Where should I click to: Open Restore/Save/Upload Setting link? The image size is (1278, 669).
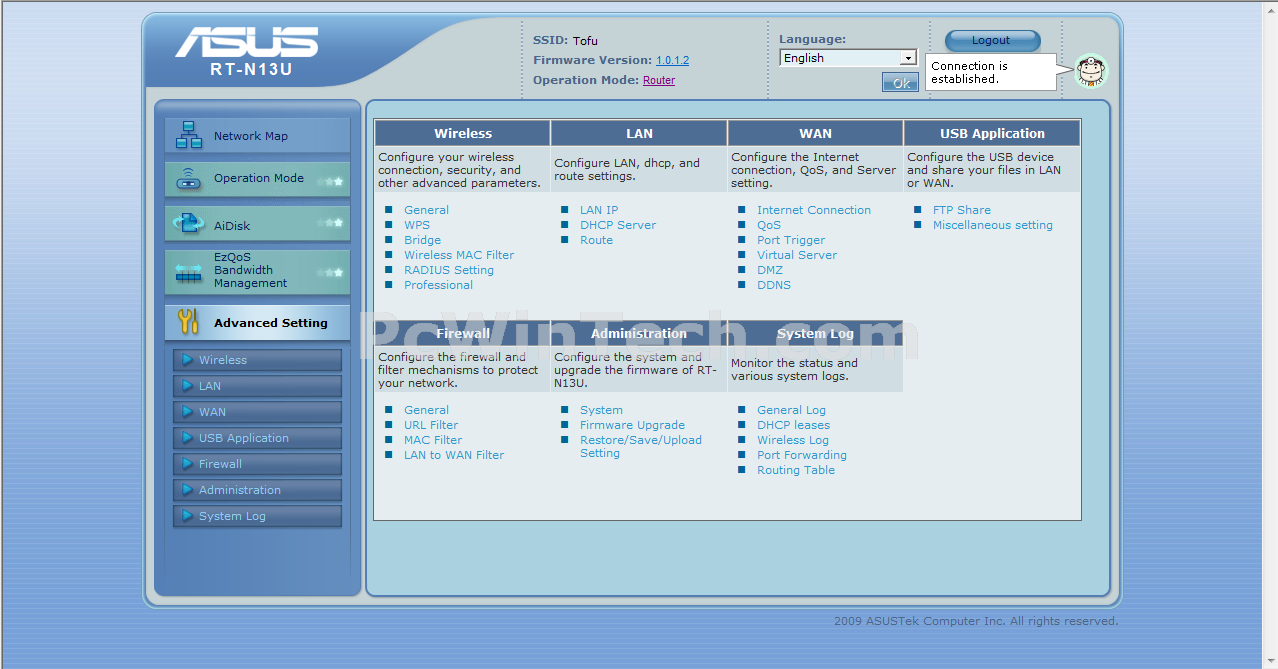click(x=641, y=446)
